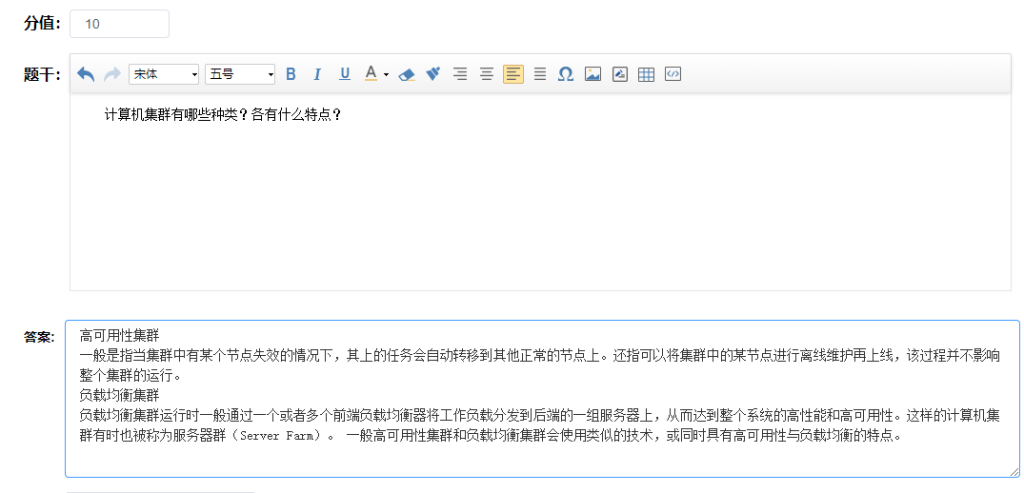
Task: Click the highlighted left-align button
Action: click(513, 75)
